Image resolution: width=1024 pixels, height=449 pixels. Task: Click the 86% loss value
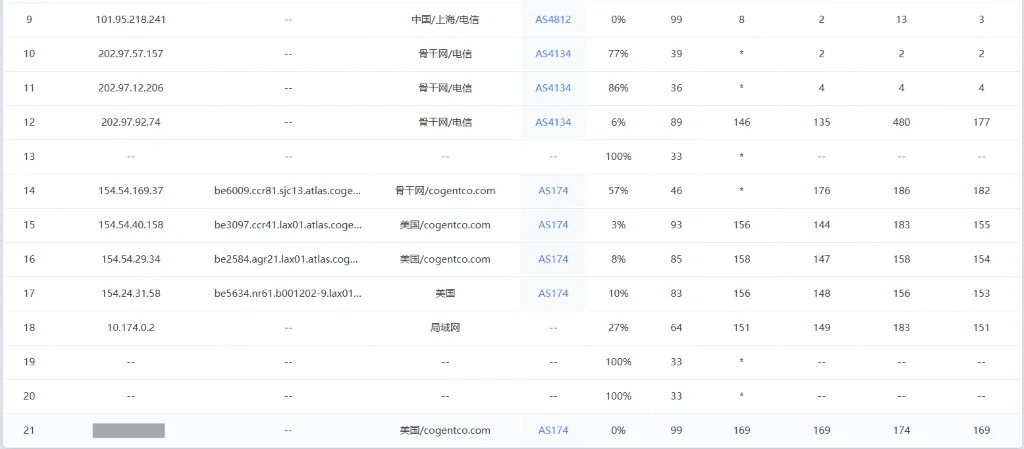[x=618, y=88]
